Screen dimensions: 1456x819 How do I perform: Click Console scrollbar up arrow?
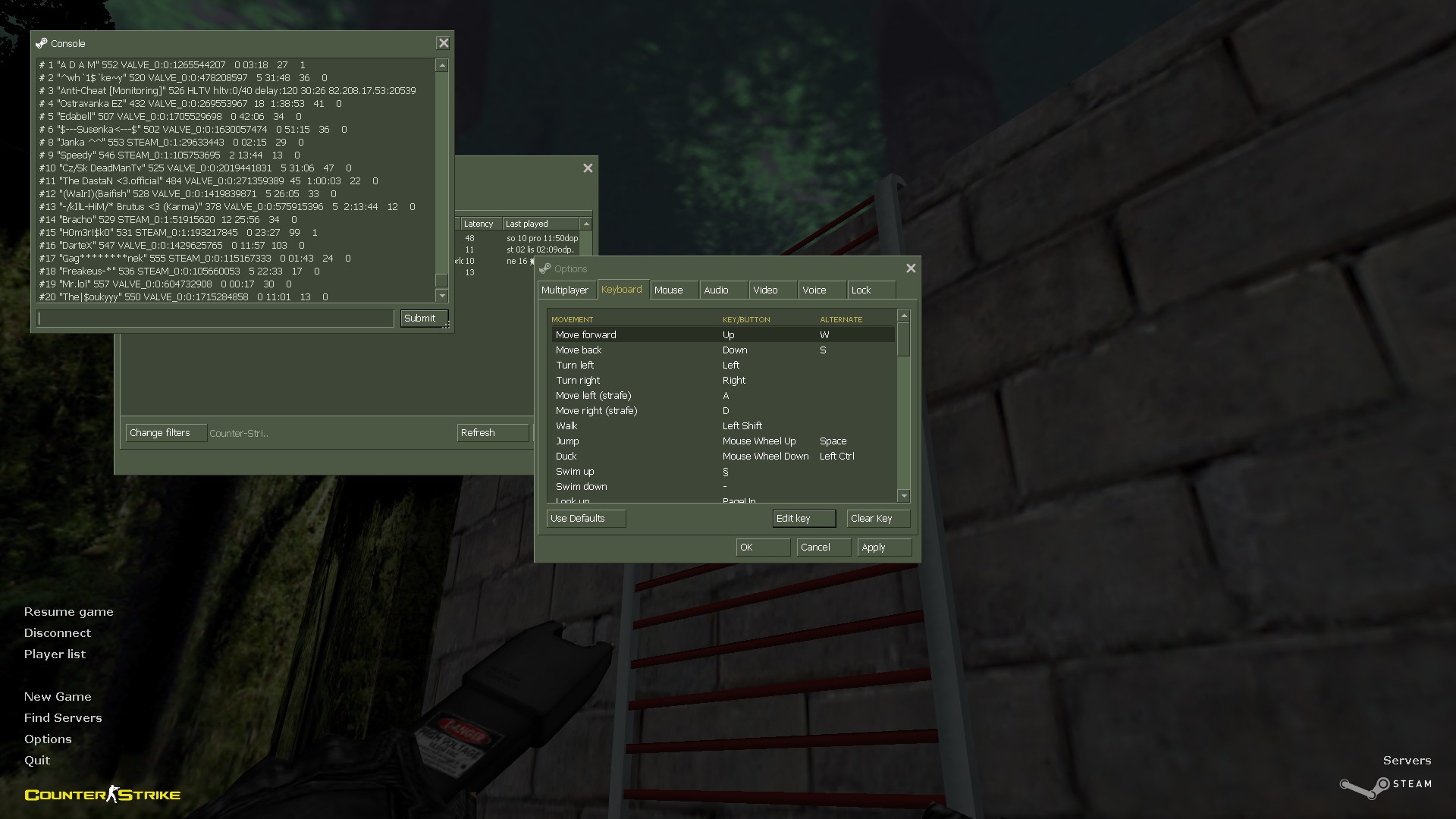tap(442, 66)
